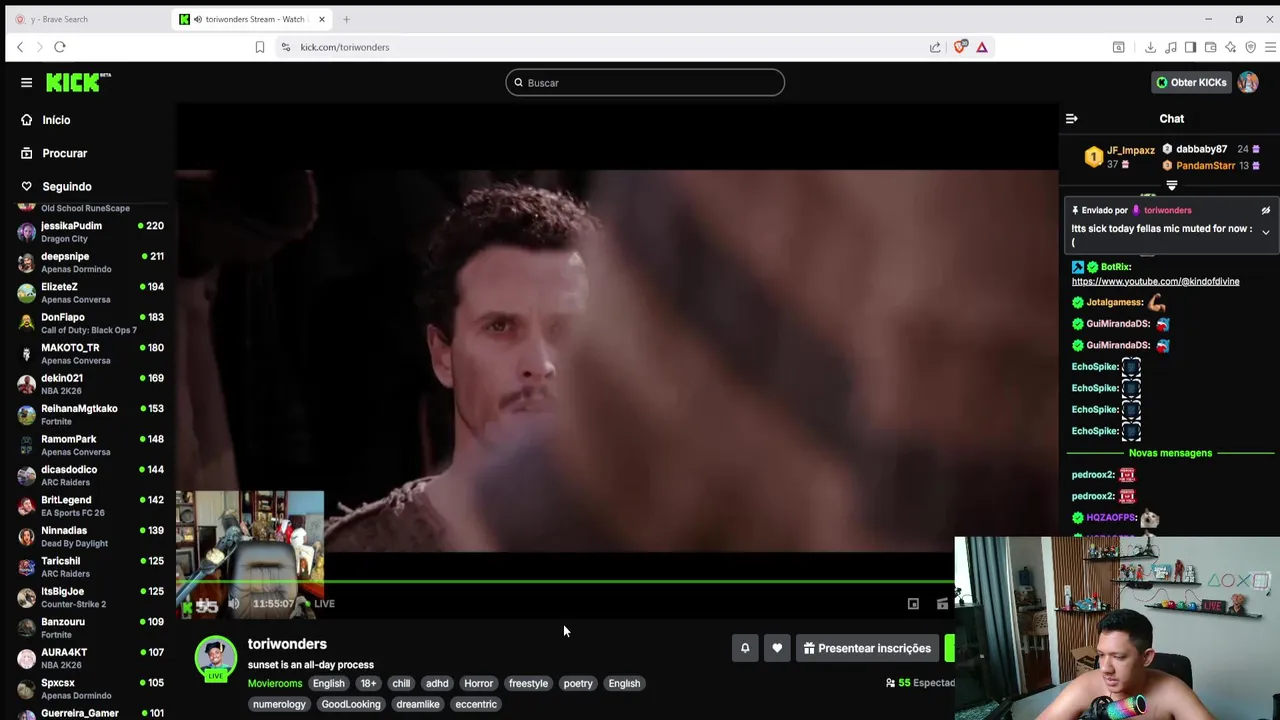Click the dreamlike tag
Screen dimensions: 1280x720
[x=418, y=705]
